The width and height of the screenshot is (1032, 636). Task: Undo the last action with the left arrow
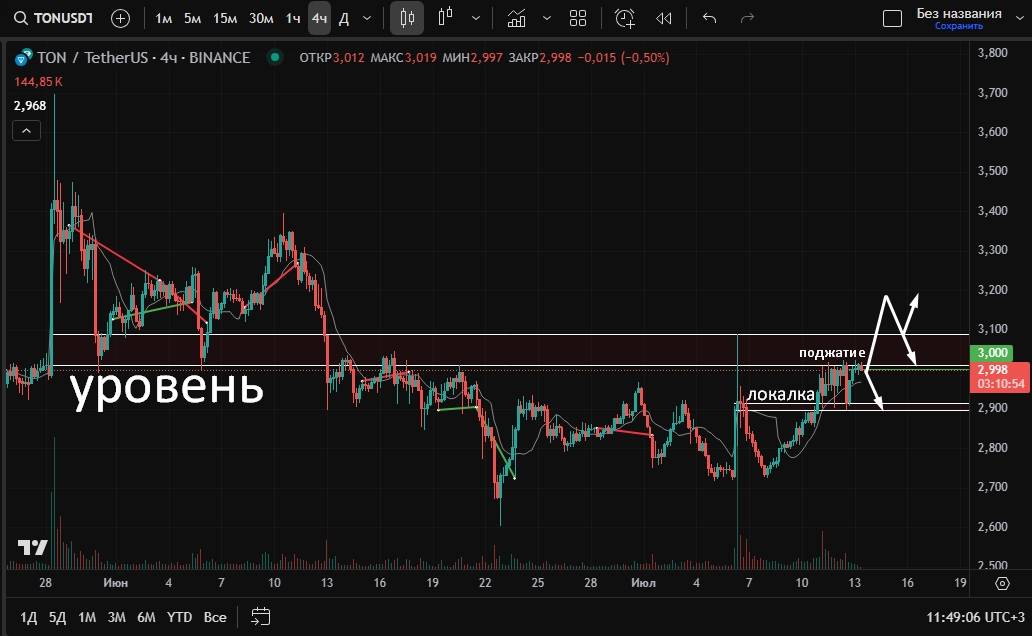pos(709,18)
